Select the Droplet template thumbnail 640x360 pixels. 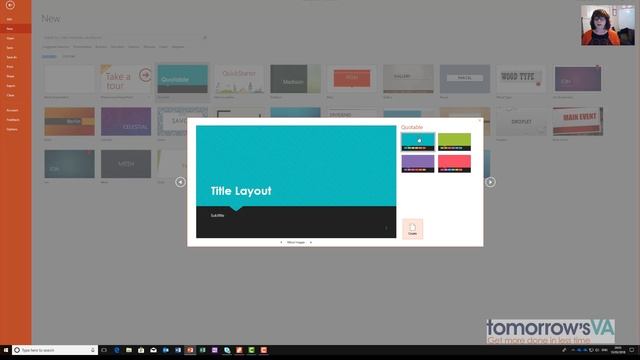pyautogui.click(x=521, y=122)
